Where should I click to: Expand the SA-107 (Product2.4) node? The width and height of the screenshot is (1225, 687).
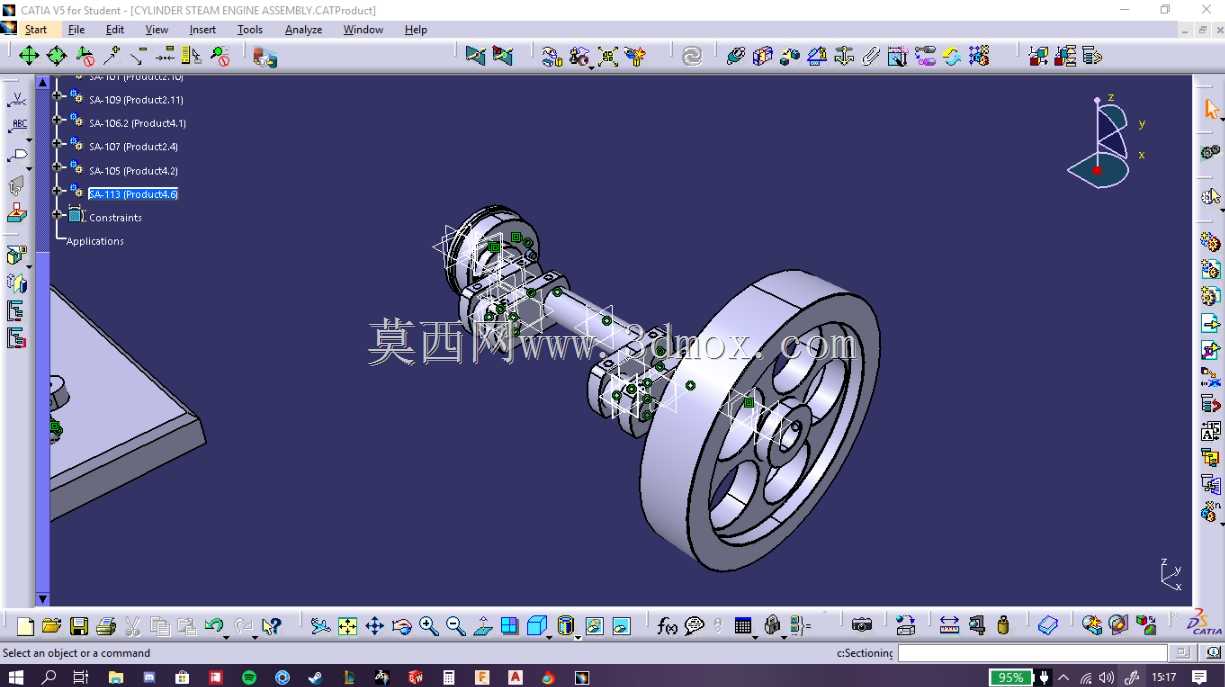59,144
